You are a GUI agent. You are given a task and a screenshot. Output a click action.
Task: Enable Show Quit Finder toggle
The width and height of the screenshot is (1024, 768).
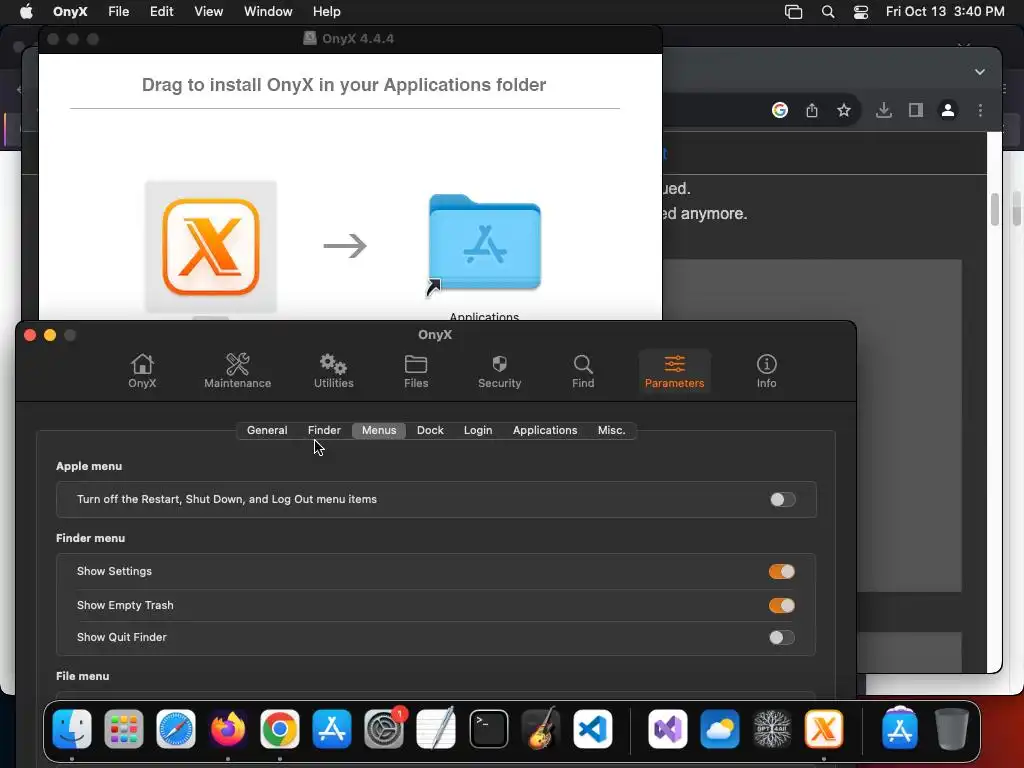click(782, 637)
